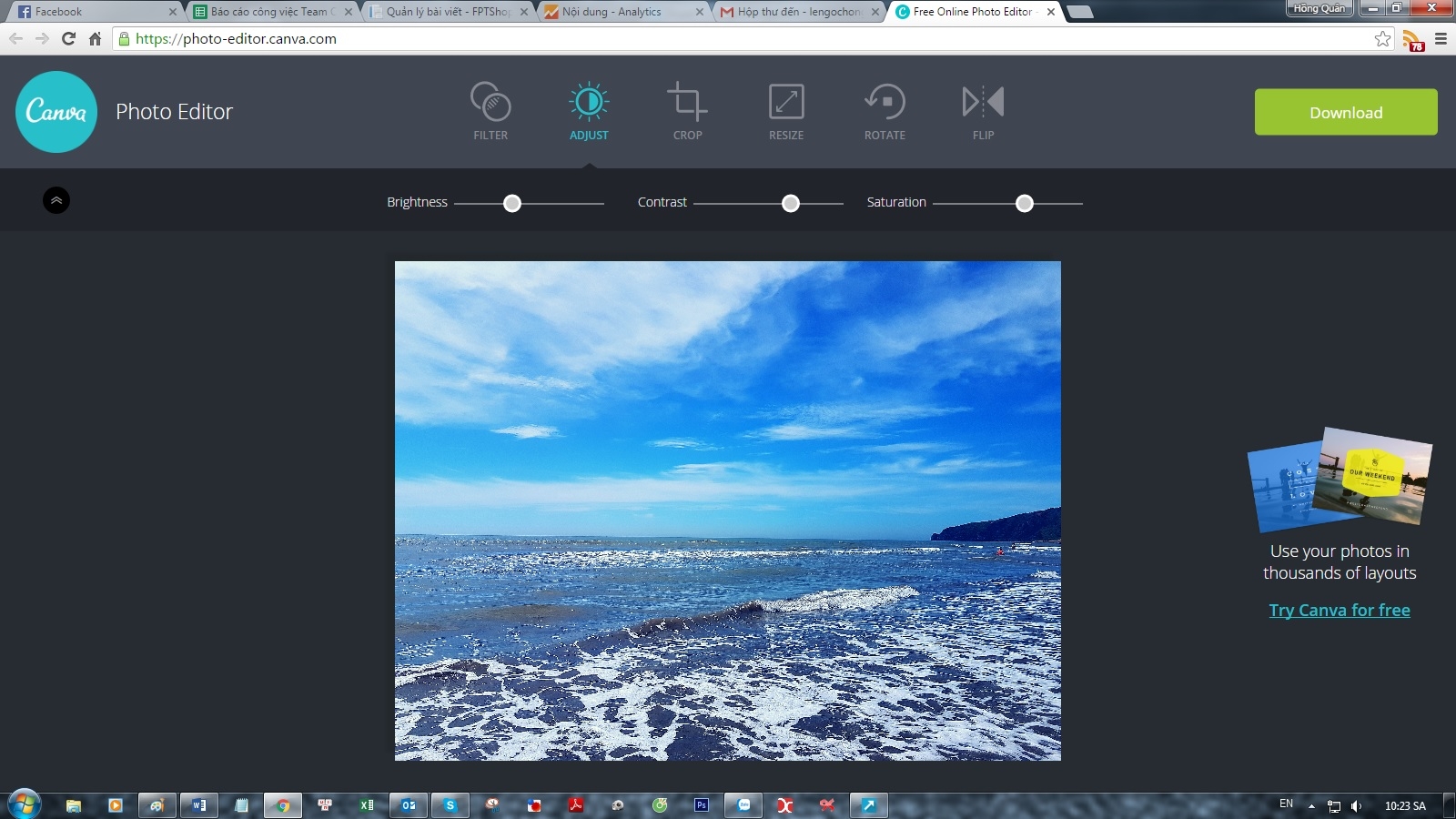Switch to the Hộp thư đến Gmail tab
1456x819 pixels.
(798, 12)
